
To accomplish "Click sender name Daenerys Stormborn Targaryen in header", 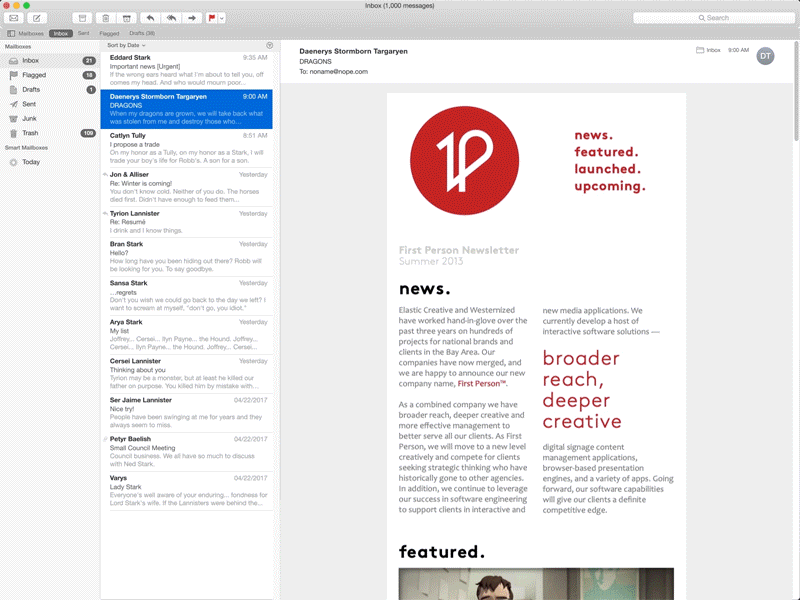I will point(353,52).
